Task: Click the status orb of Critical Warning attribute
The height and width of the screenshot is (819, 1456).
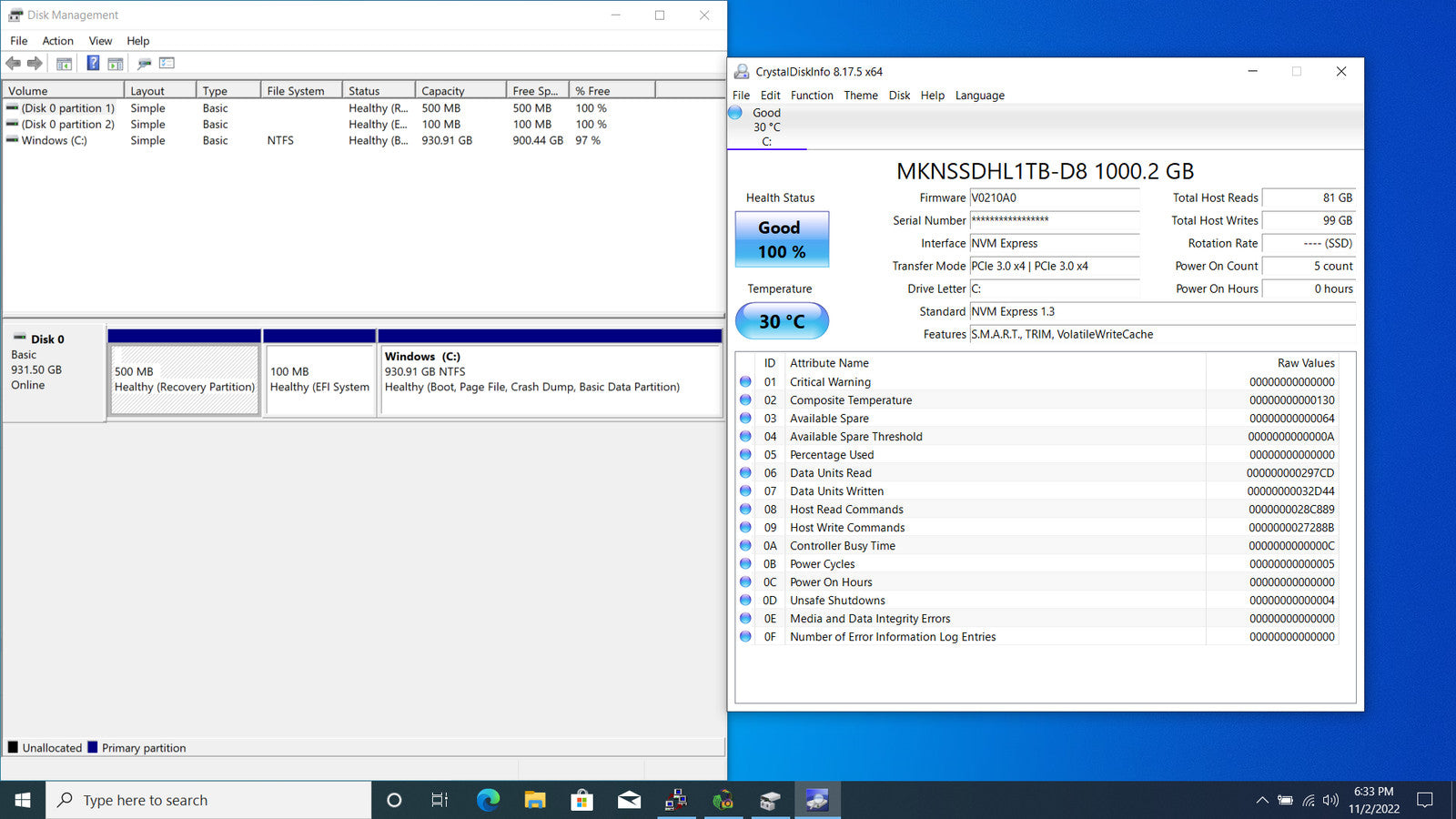Action: click(x=745, y=382)
